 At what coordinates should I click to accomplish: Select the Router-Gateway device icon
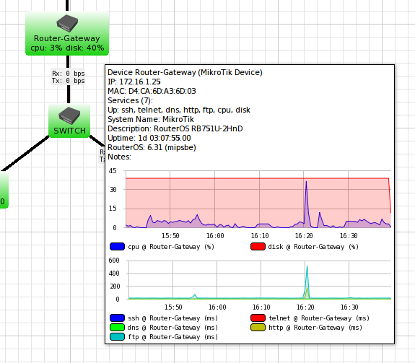(x=67, y=24)
